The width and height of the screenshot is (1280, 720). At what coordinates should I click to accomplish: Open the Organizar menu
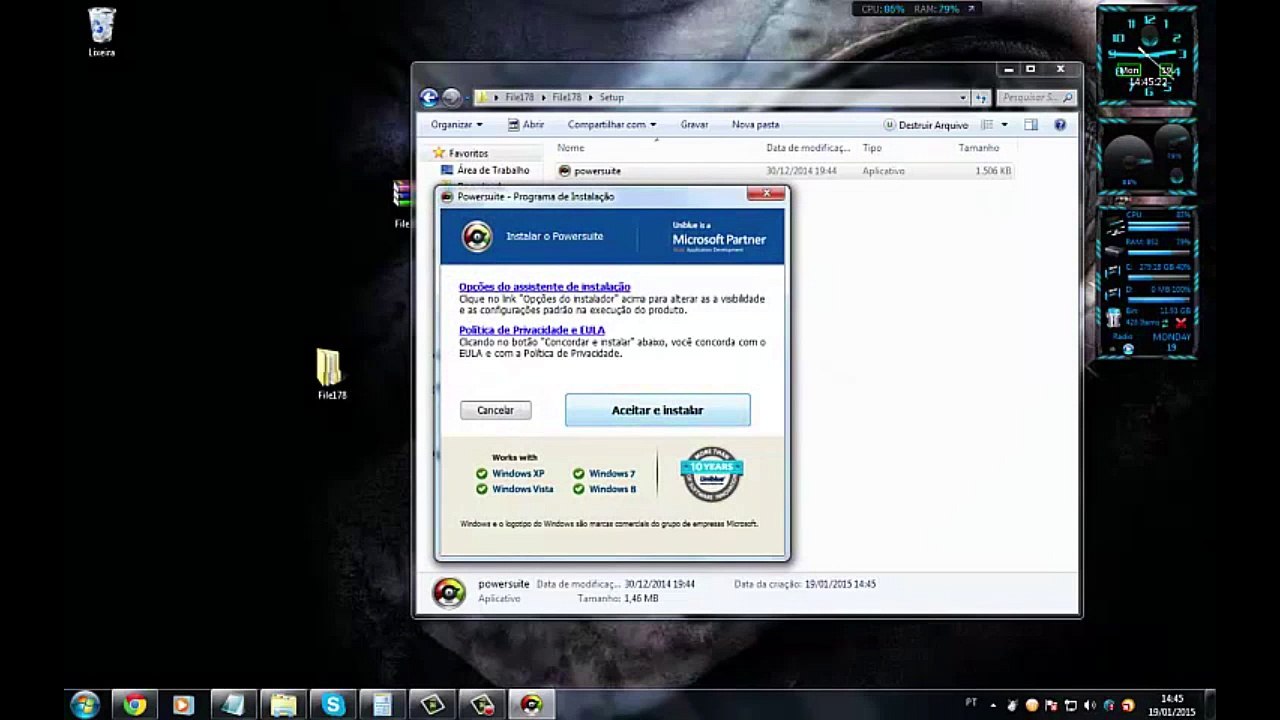coord(456,125)
